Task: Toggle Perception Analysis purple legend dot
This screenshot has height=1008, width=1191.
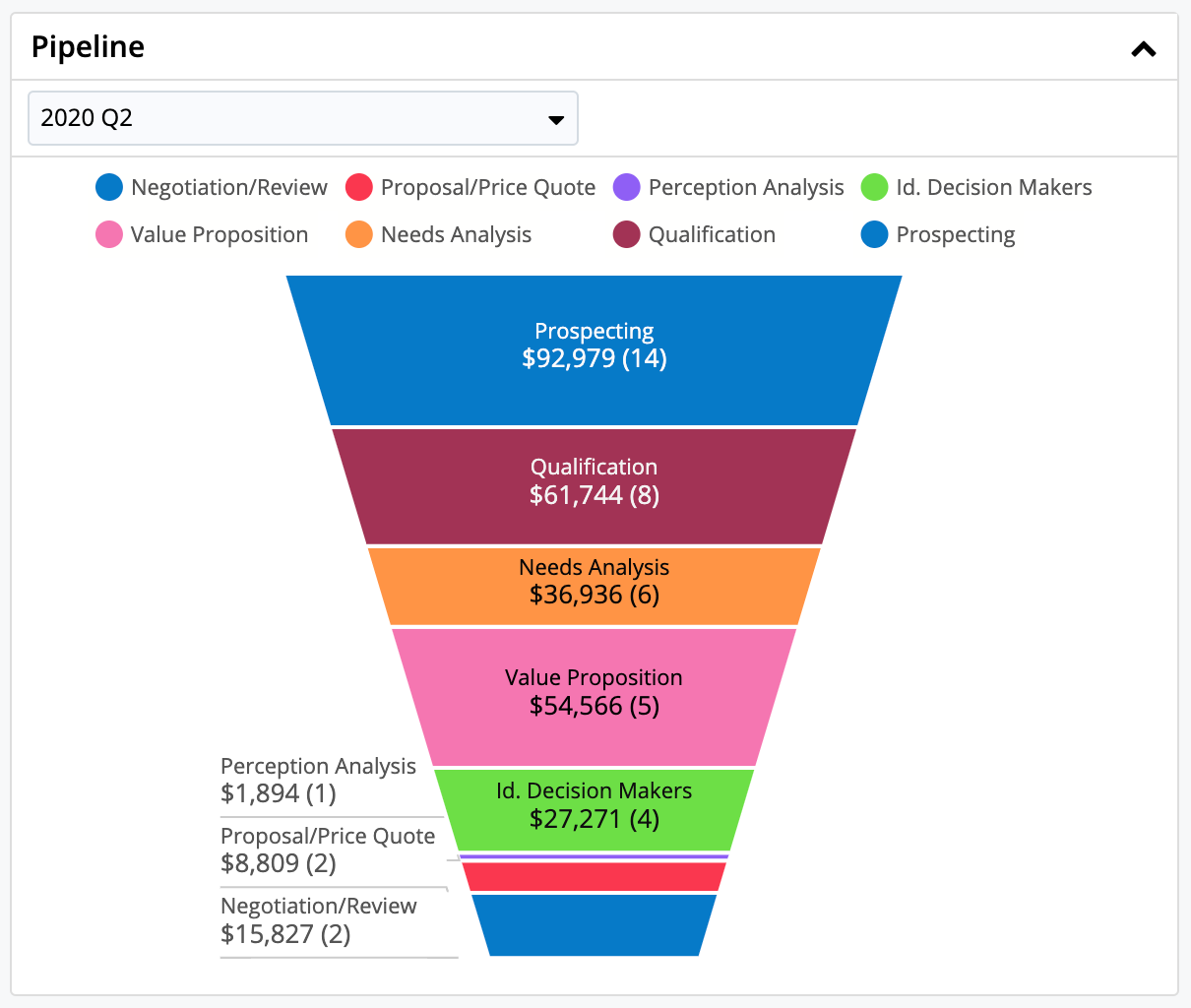Action: pos(627,187)
